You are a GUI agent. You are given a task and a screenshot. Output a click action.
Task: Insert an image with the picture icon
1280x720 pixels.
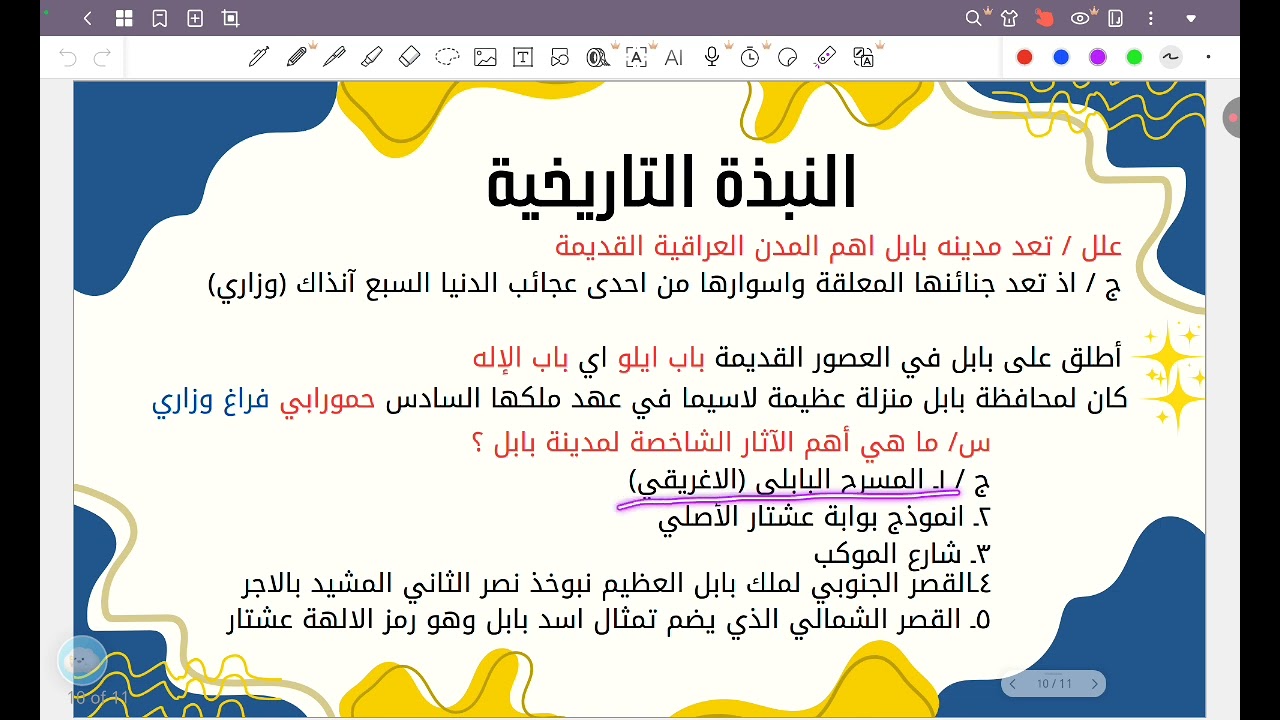[485, 57]
